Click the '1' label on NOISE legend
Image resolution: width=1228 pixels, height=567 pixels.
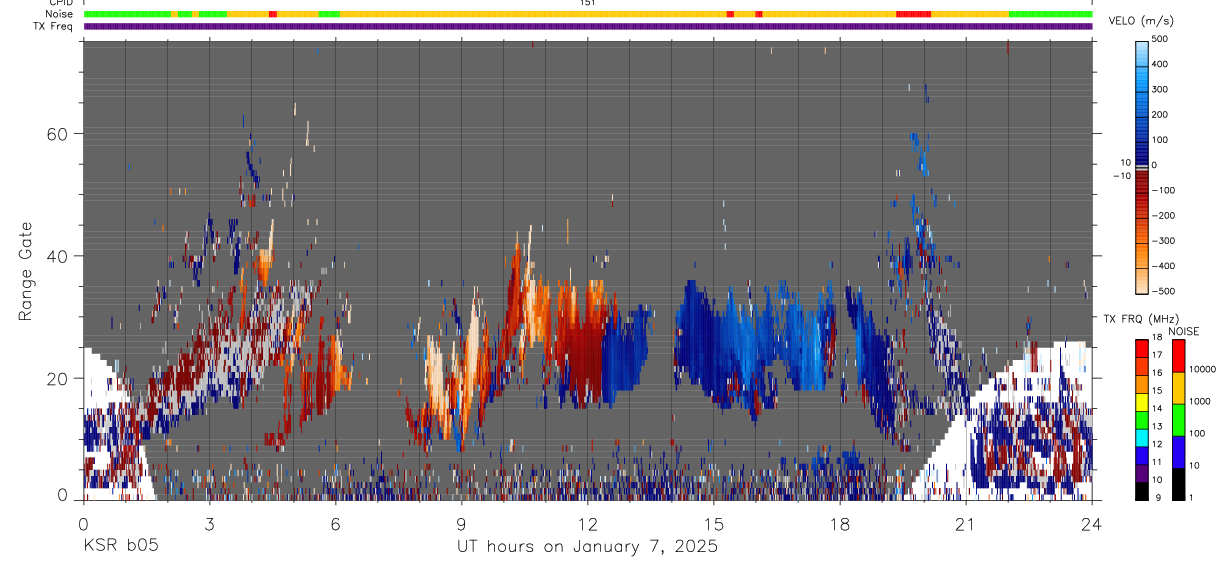click(x=1192, y=498)
